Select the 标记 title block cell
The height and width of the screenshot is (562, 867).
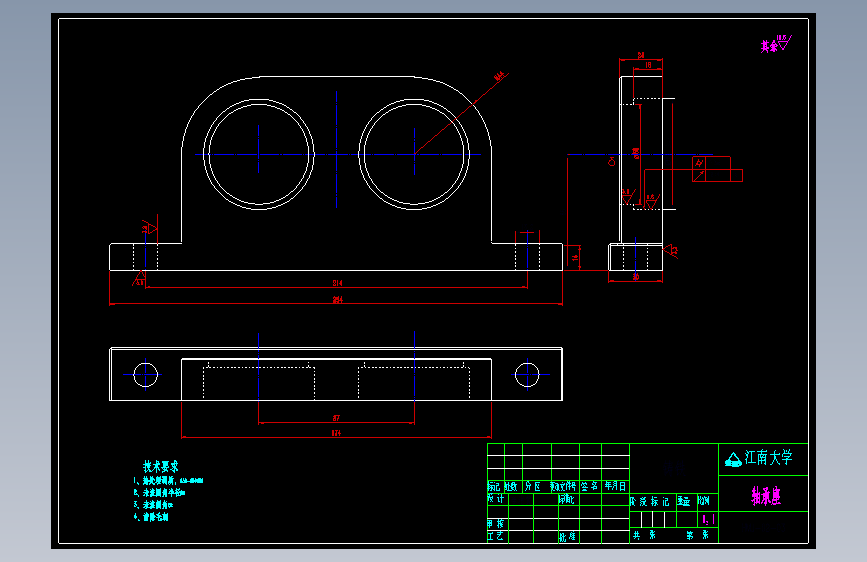[x=494, y=486]
